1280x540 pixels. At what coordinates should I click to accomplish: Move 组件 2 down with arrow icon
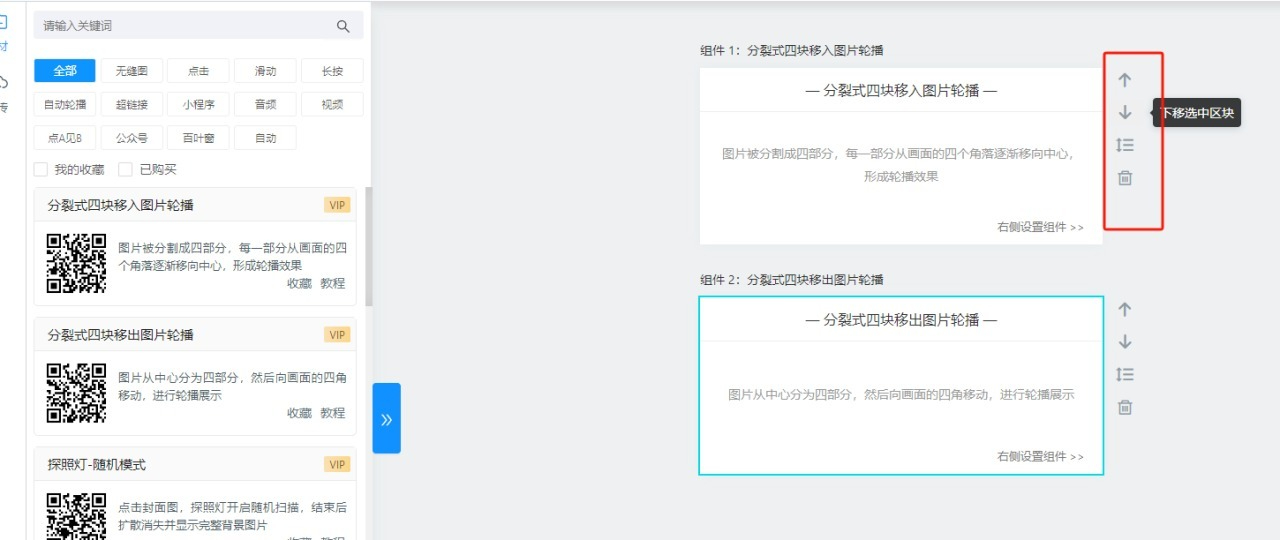1125,342
